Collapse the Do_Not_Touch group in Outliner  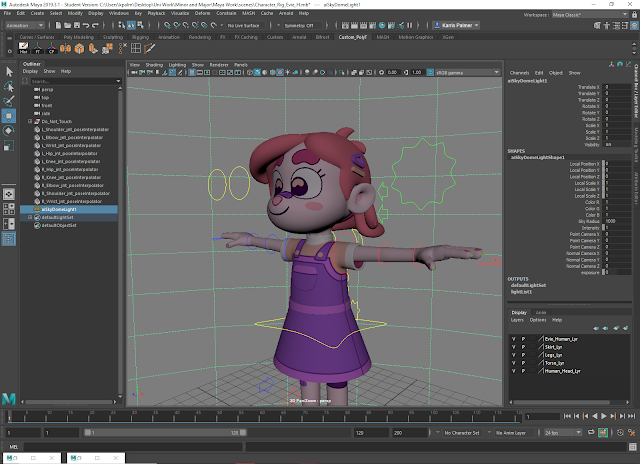[30, 121]
